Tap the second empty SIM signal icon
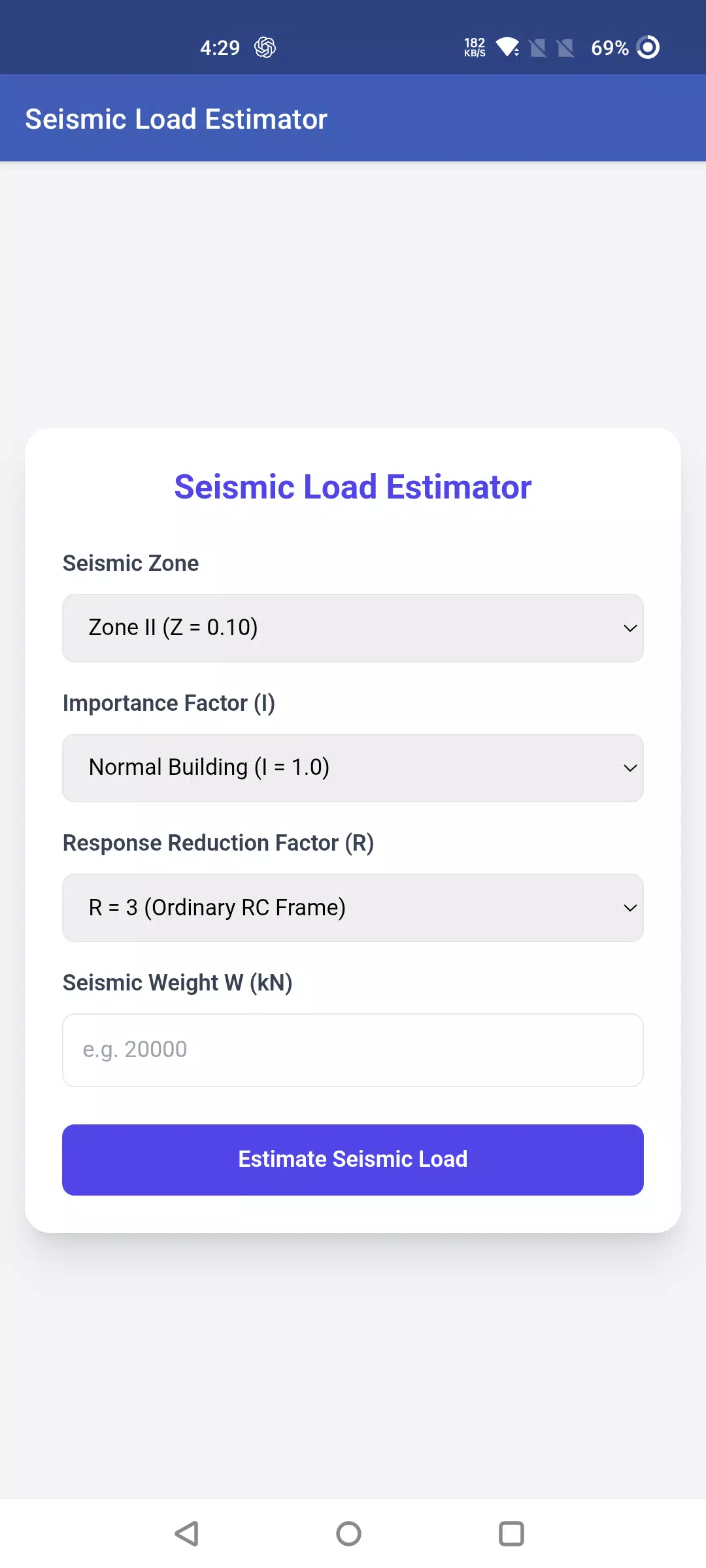 click(565, 48)
